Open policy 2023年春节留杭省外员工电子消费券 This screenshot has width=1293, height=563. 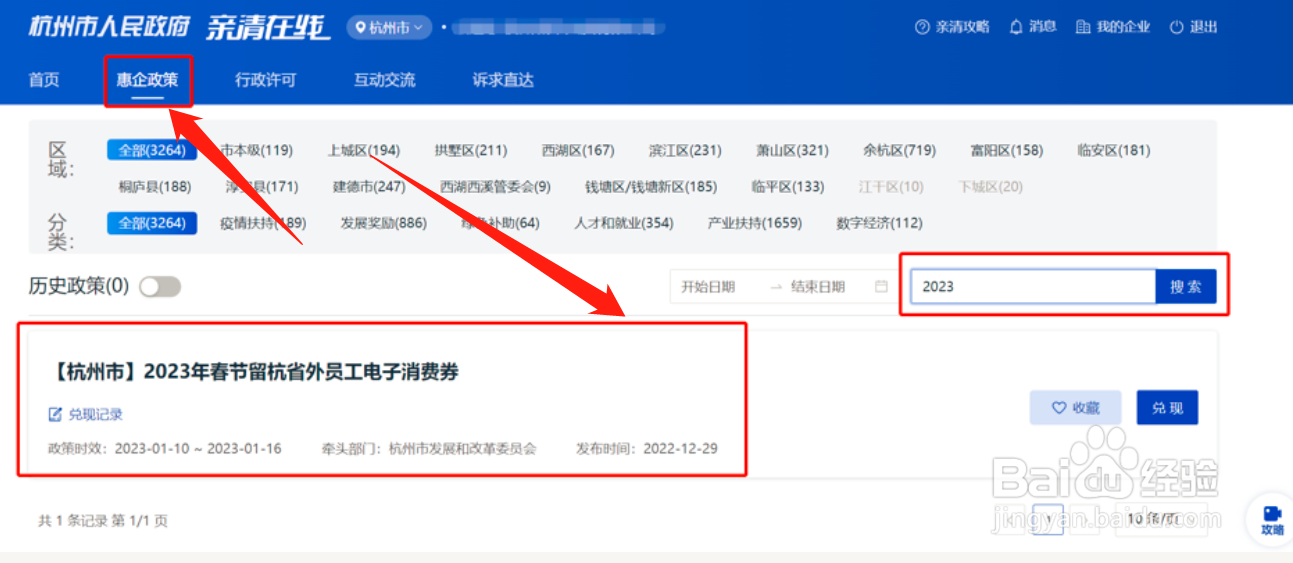253,372
